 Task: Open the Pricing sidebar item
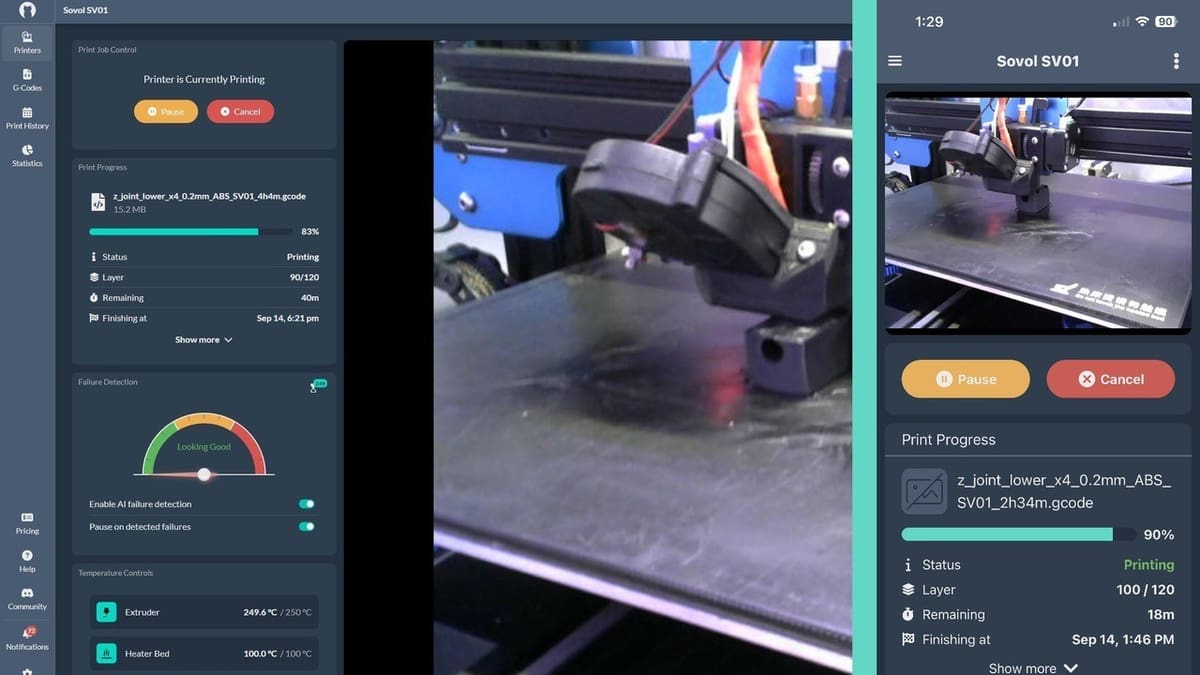(27, 523)
